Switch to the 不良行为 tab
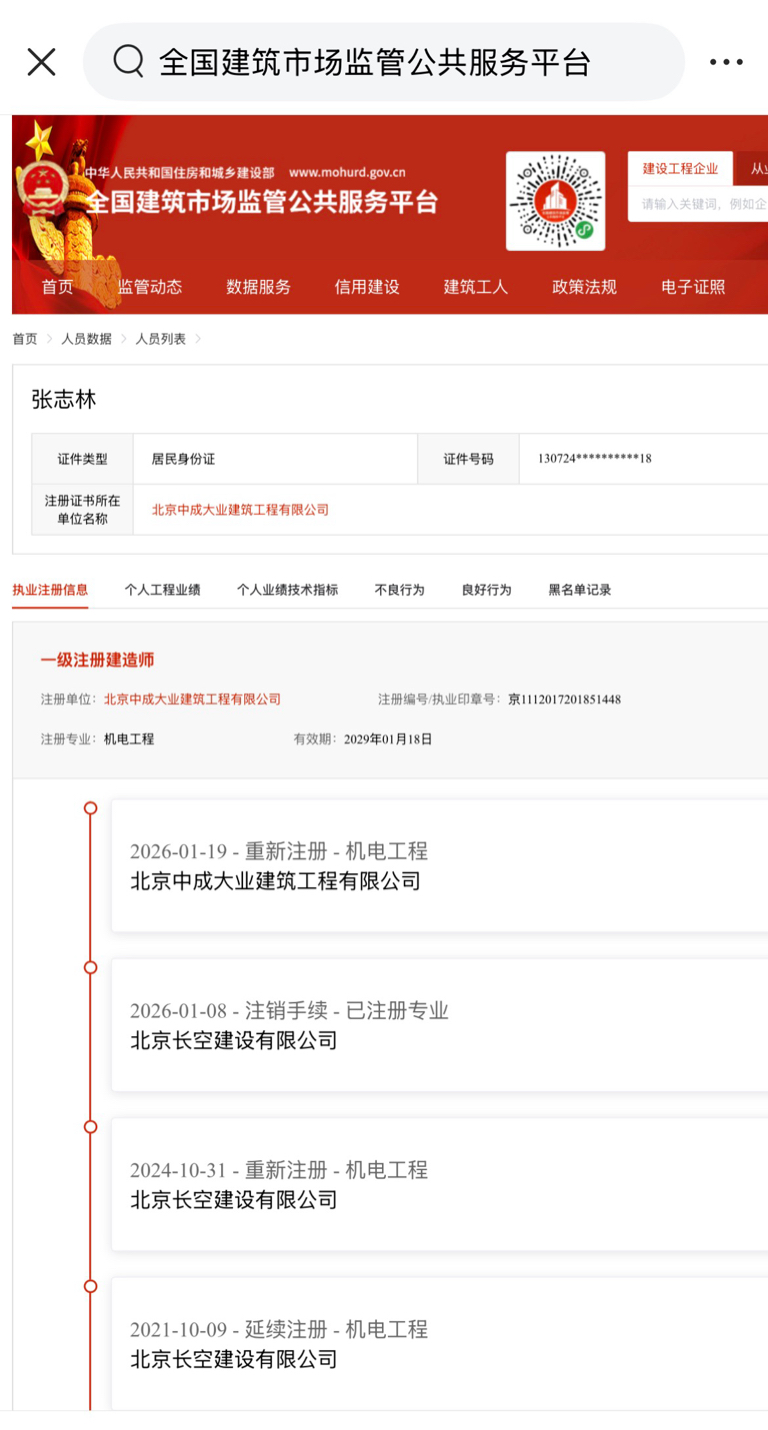 click(399, 590)
